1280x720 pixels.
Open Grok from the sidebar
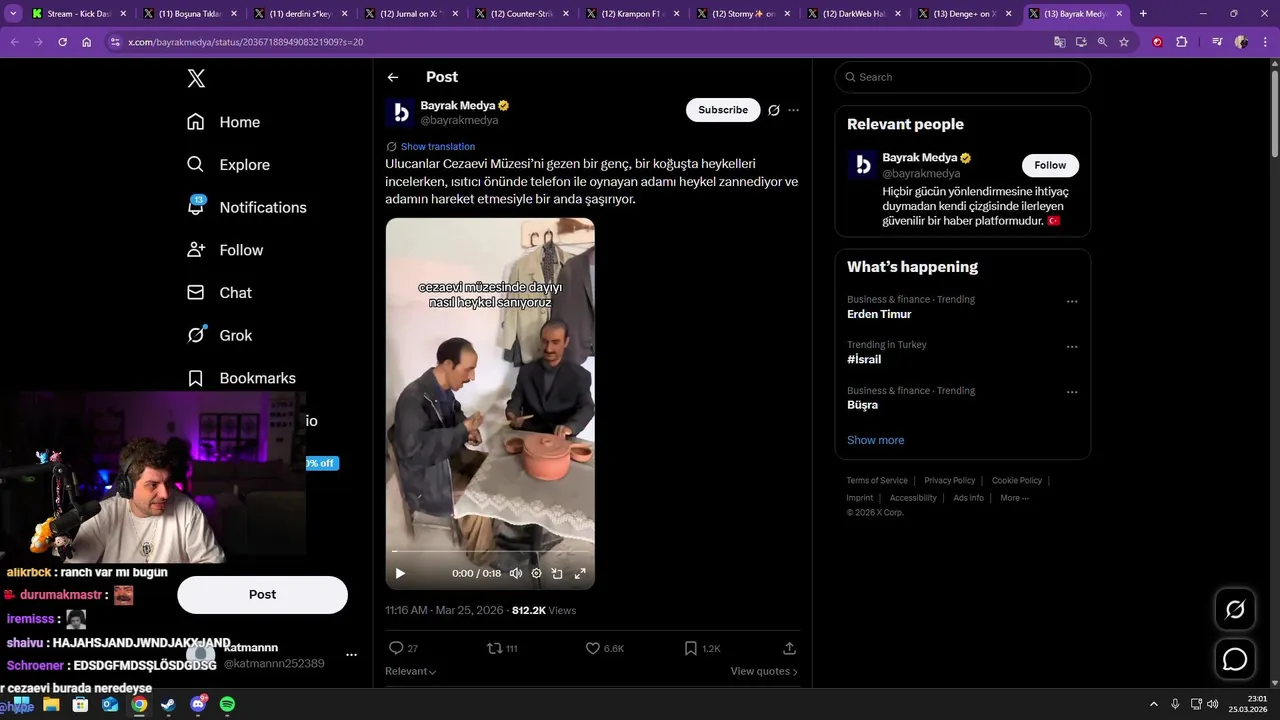tap(235, 335)
